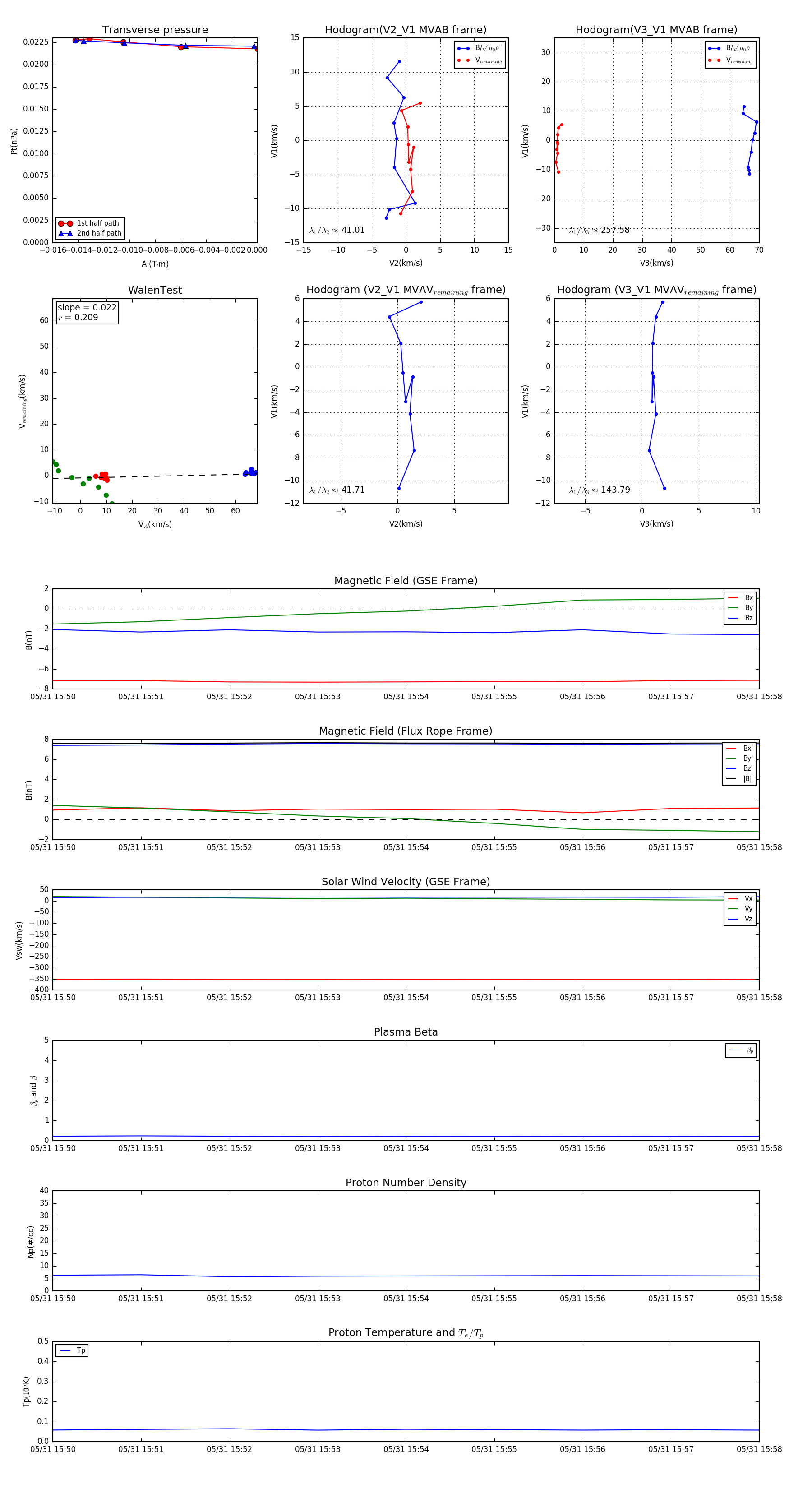
Task: Click the 'Magnetic Field (GSE Frame)' title
Action: (x=406, y=581)
